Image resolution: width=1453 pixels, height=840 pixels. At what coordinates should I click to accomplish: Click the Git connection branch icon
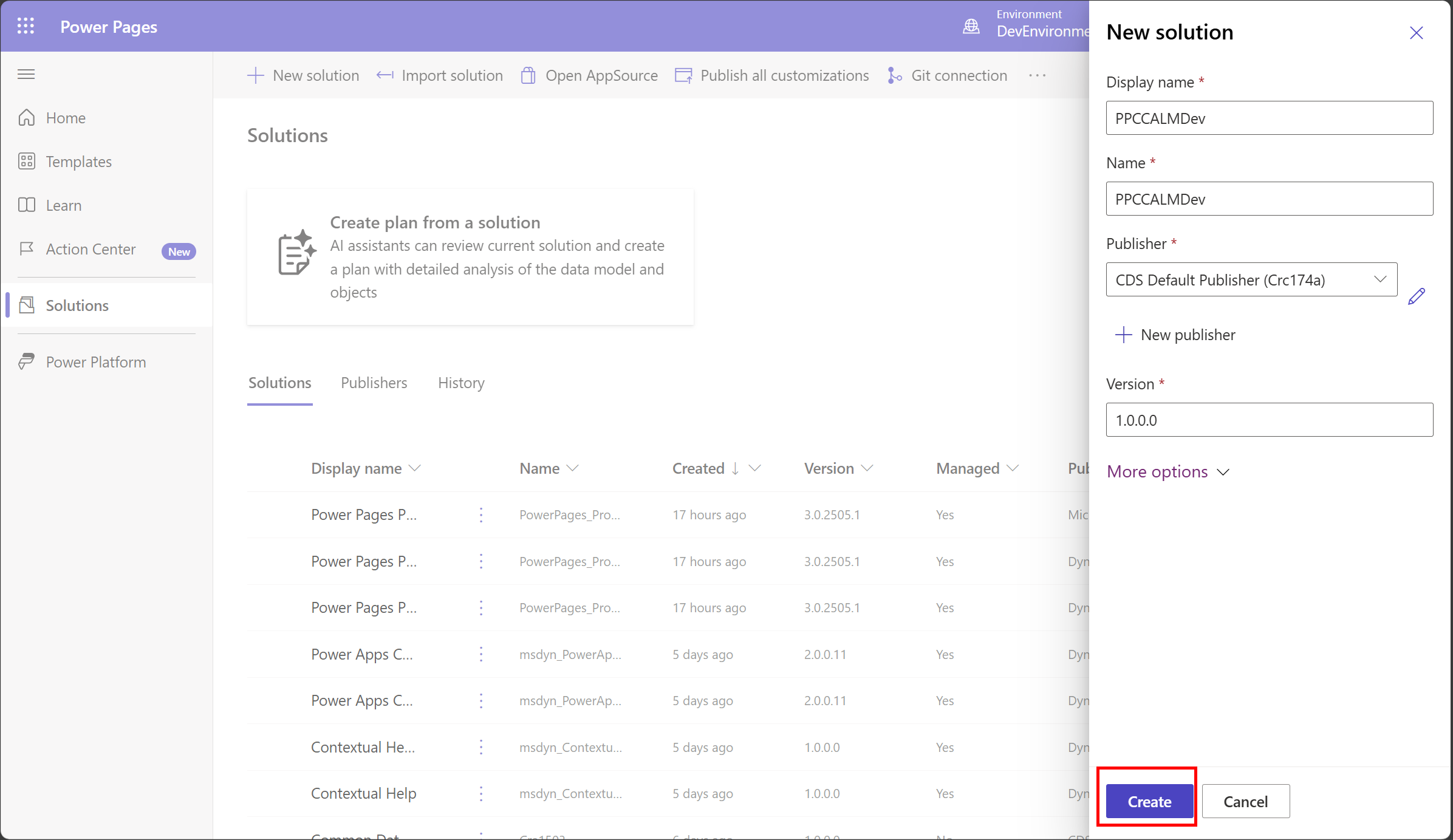(x=894, y=75)
